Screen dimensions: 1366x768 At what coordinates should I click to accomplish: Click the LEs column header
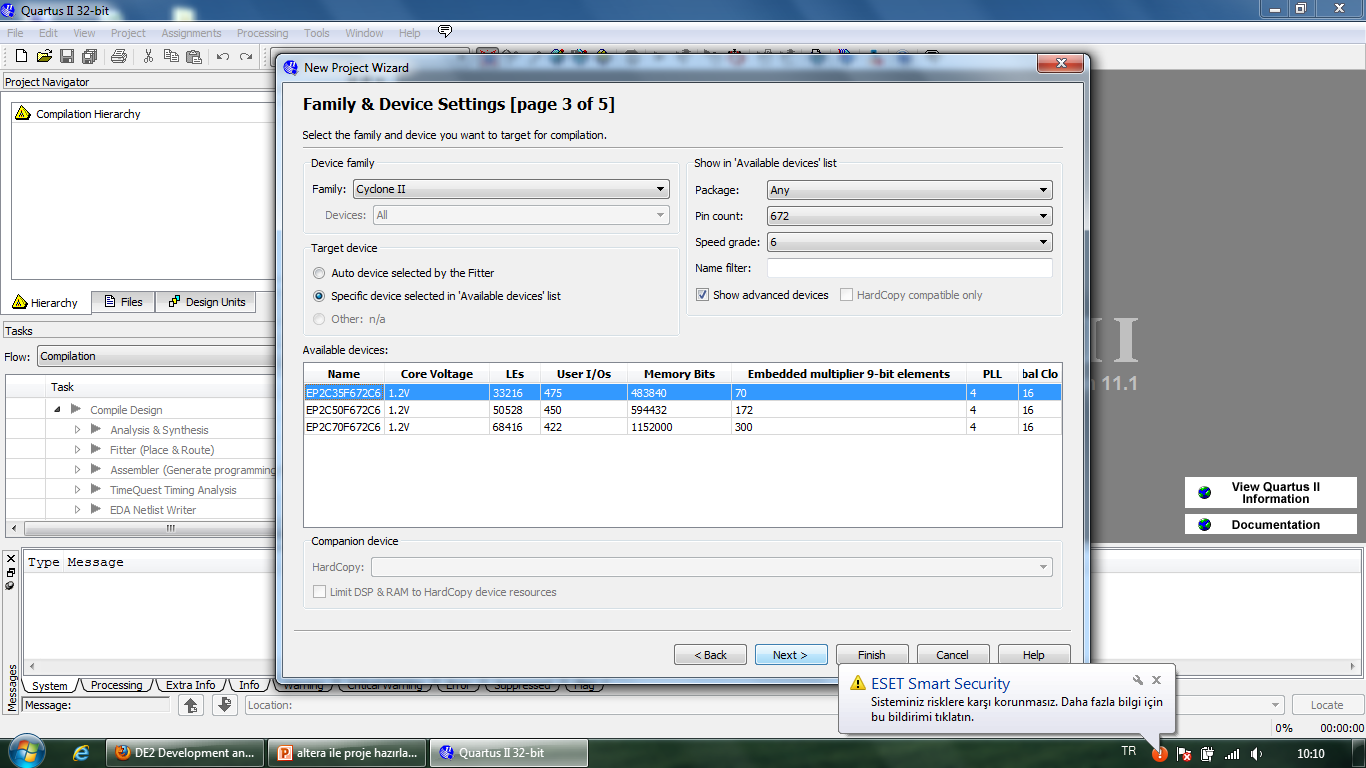[515, 374]
